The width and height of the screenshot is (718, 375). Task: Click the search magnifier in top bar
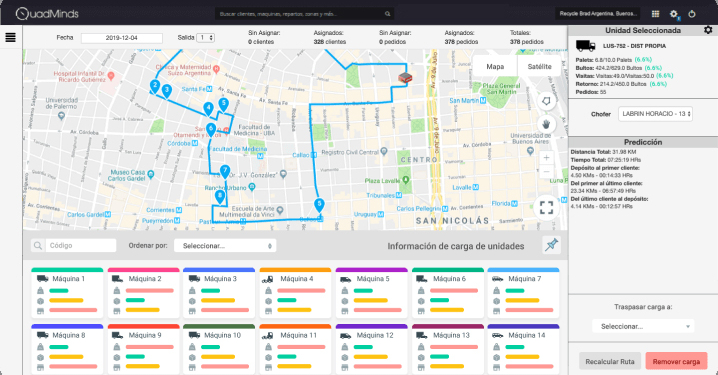pyautogui.click(x=387, y=14)
